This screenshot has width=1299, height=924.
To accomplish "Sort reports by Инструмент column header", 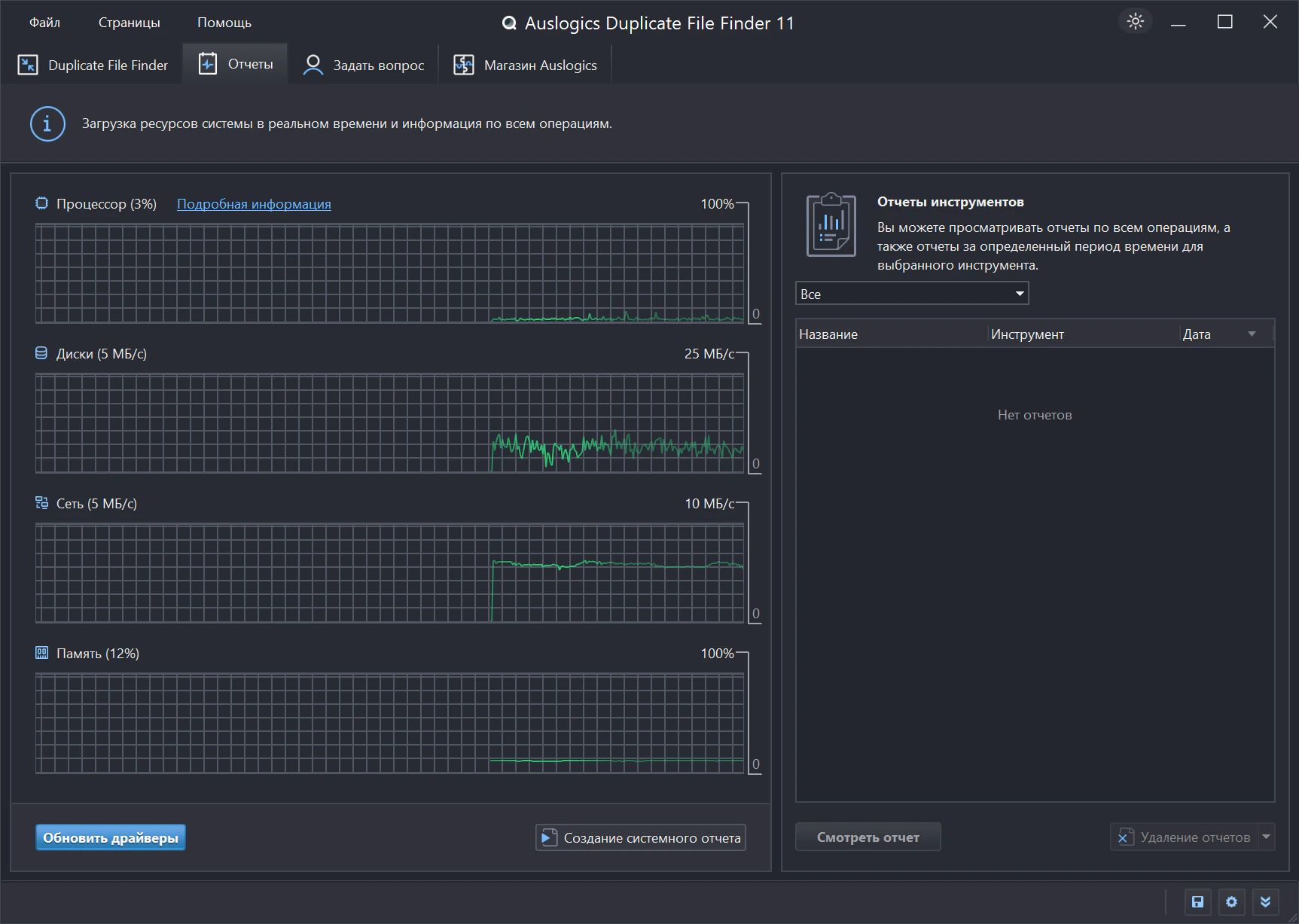I will coord(1027,334).
